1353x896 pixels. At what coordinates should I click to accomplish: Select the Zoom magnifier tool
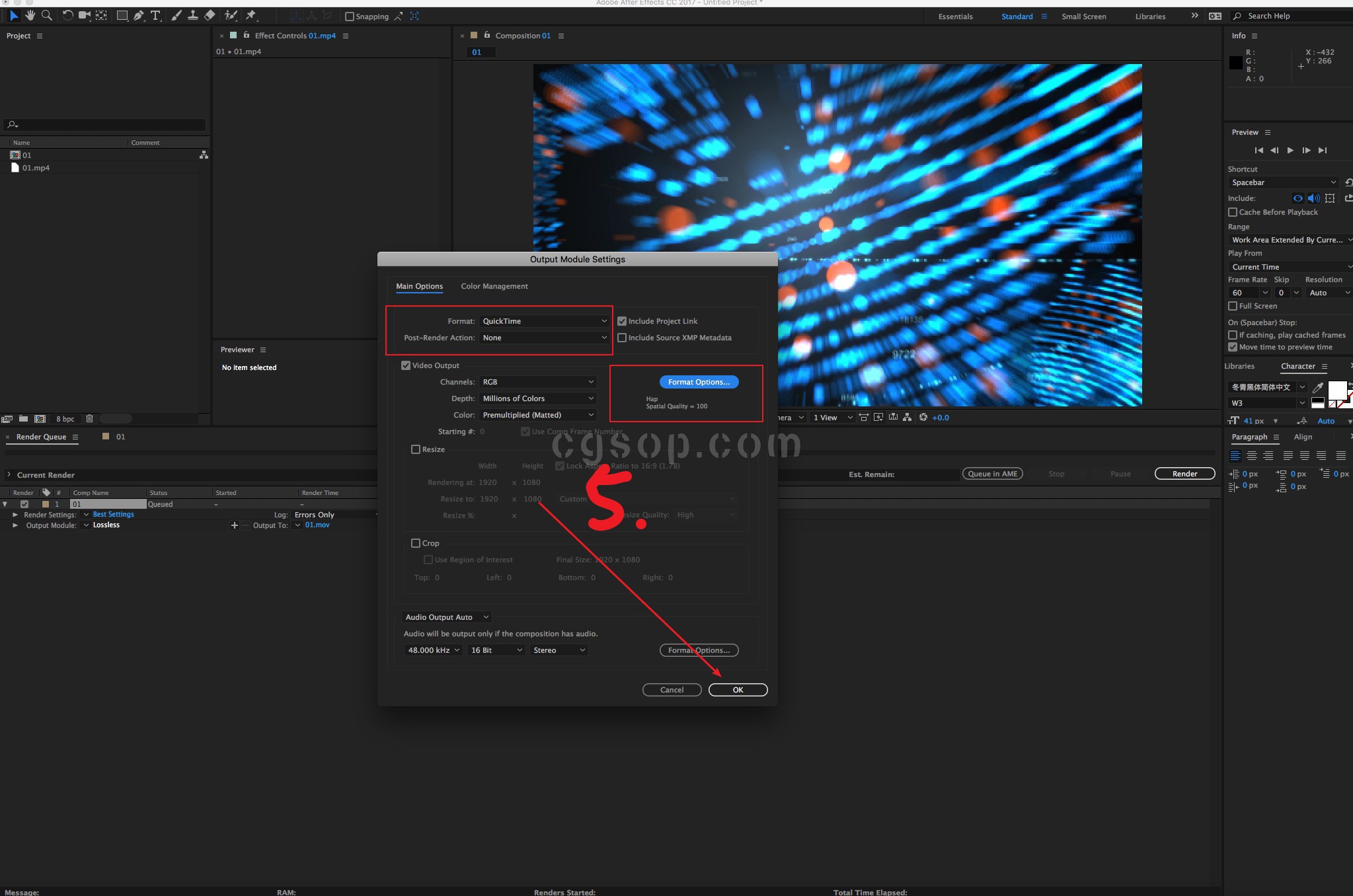point(46,15)
